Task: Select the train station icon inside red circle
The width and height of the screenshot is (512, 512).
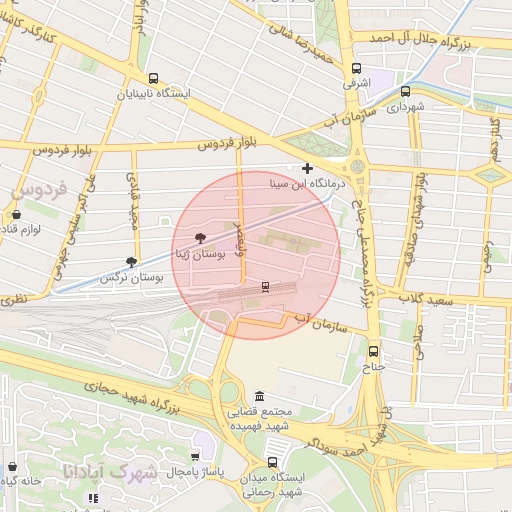Action: tap(265, 287)
